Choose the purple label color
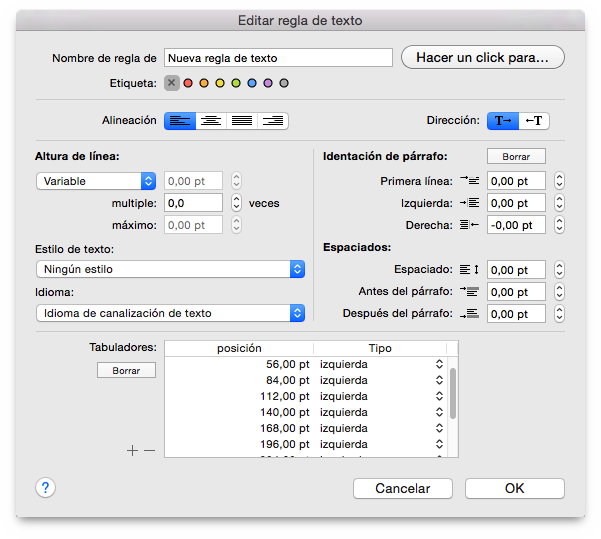Screen dimensions: 601x539 [x=268, y=83]
